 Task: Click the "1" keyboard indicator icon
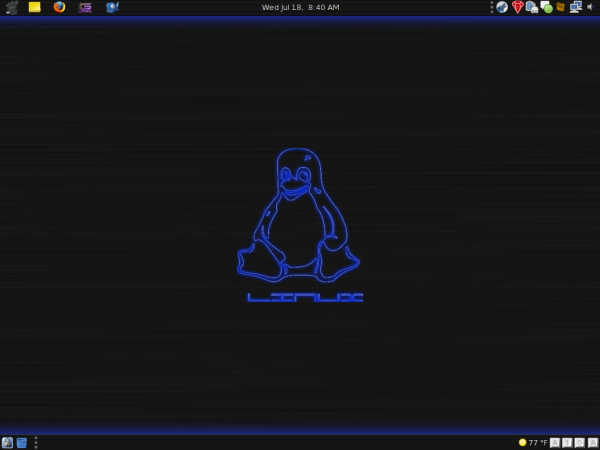pyautogui.click(x=567, y=443)
